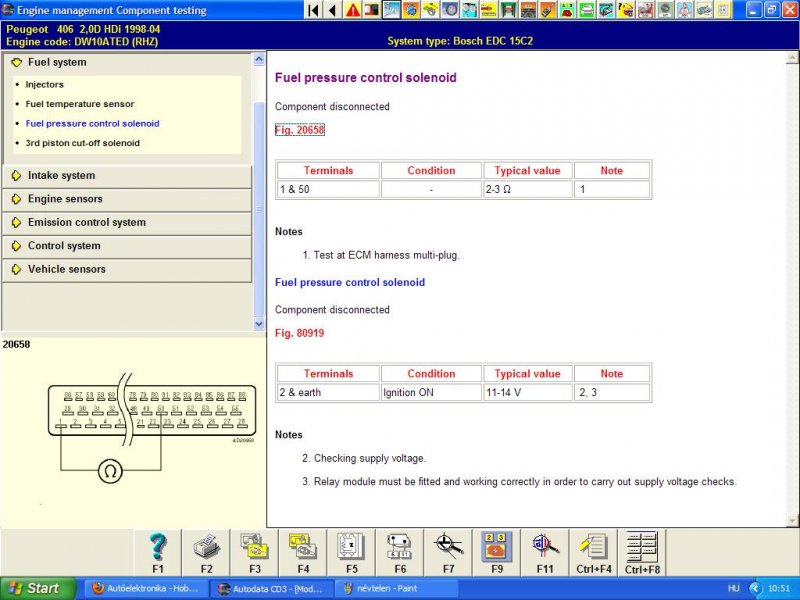800x600 pixels.
Task: Jump to first page arrow icon
Action: [x=313, y=10]
